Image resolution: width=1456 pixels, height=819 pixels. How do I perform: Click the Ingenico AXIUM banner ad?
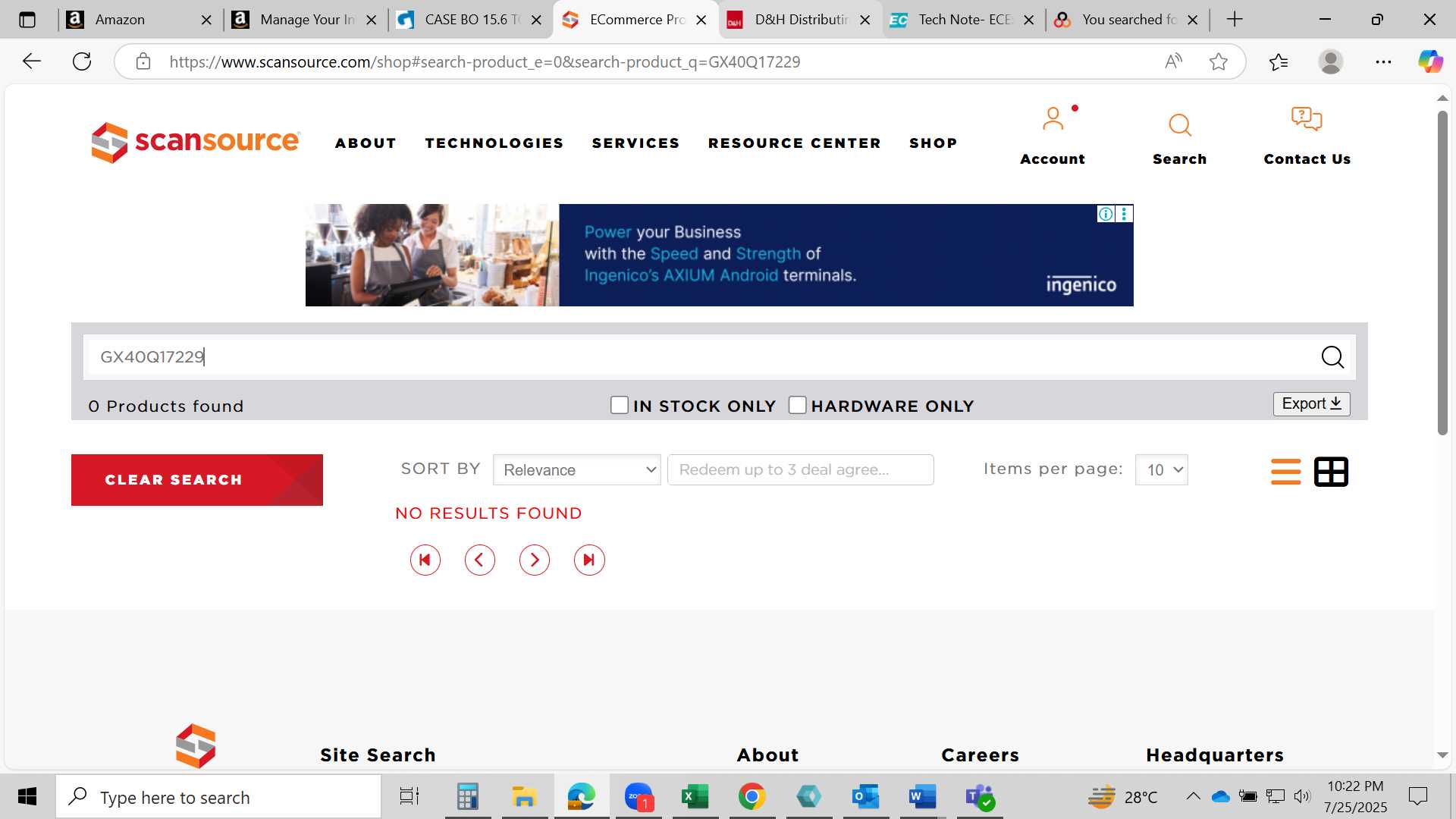pyautogui.click(x=719, y=255)
